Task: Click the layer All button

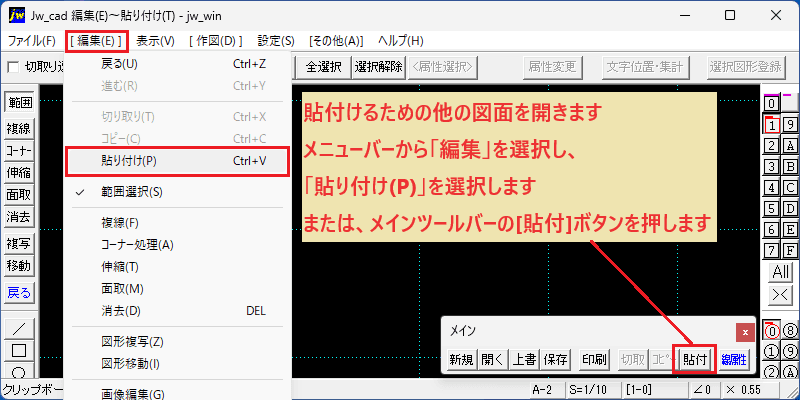Action: click(781, 271)
